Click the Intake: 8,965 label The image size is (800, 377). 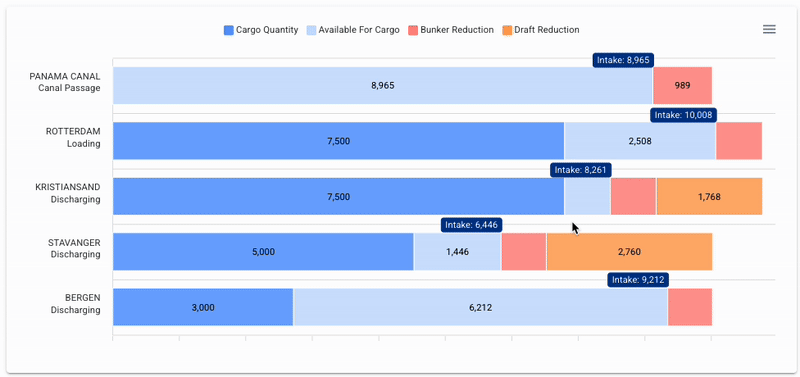623,60
